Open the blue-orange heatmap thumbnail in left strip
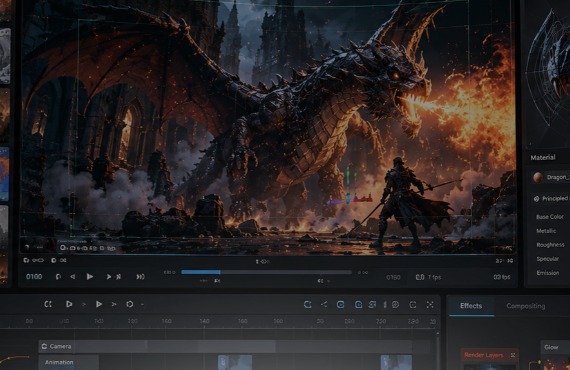This screenshot has width=570, height=370. pos(4,174)
